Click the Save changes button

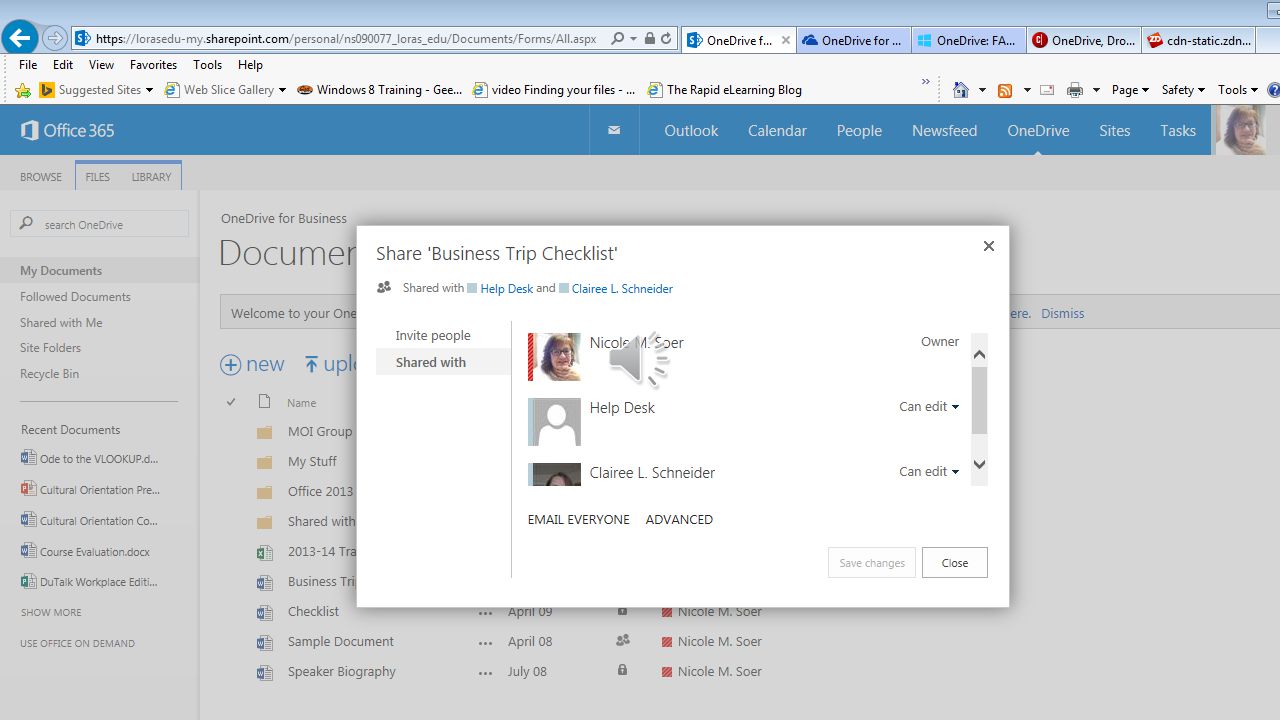pos(872,563)
